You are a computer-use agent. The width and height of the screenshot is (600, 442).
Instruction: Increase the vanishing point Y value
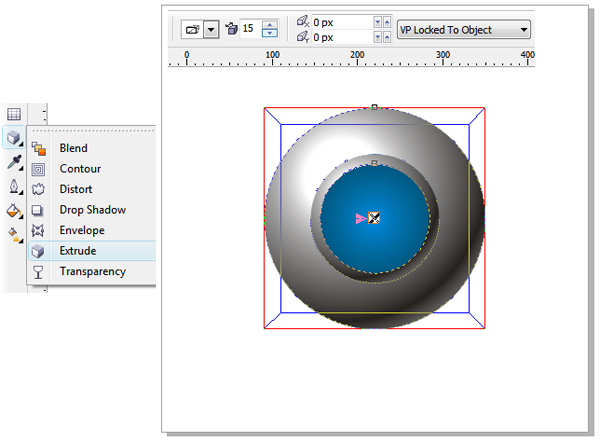387,37
